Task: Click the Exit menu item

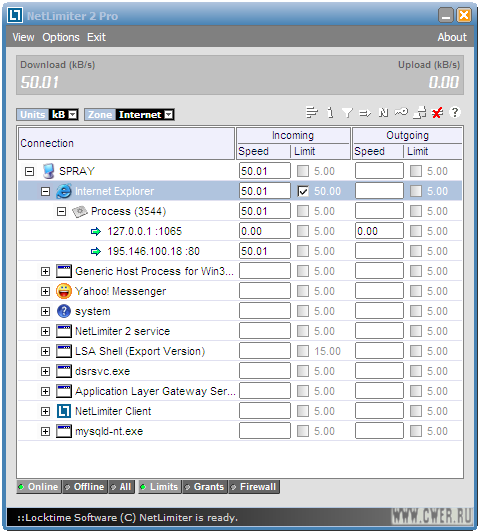Action: click(97, 37)
